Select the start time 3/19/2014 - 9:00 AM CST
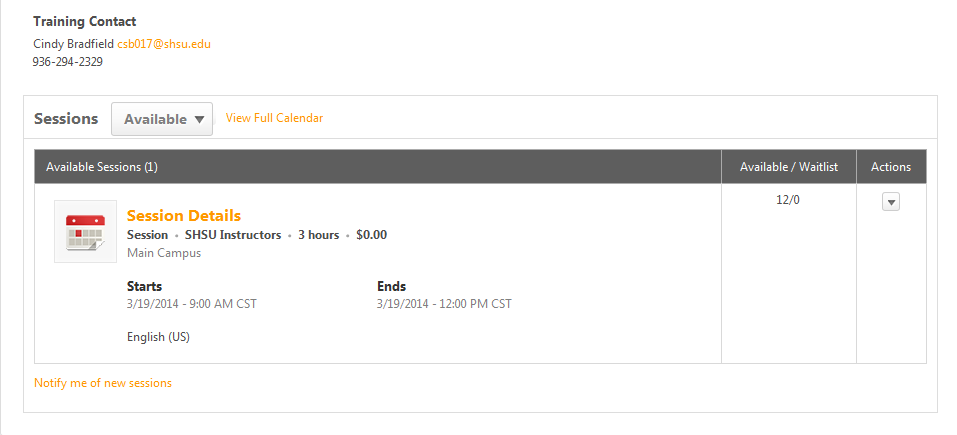Screen dimensions: 957x435 [x=192, y=303]
